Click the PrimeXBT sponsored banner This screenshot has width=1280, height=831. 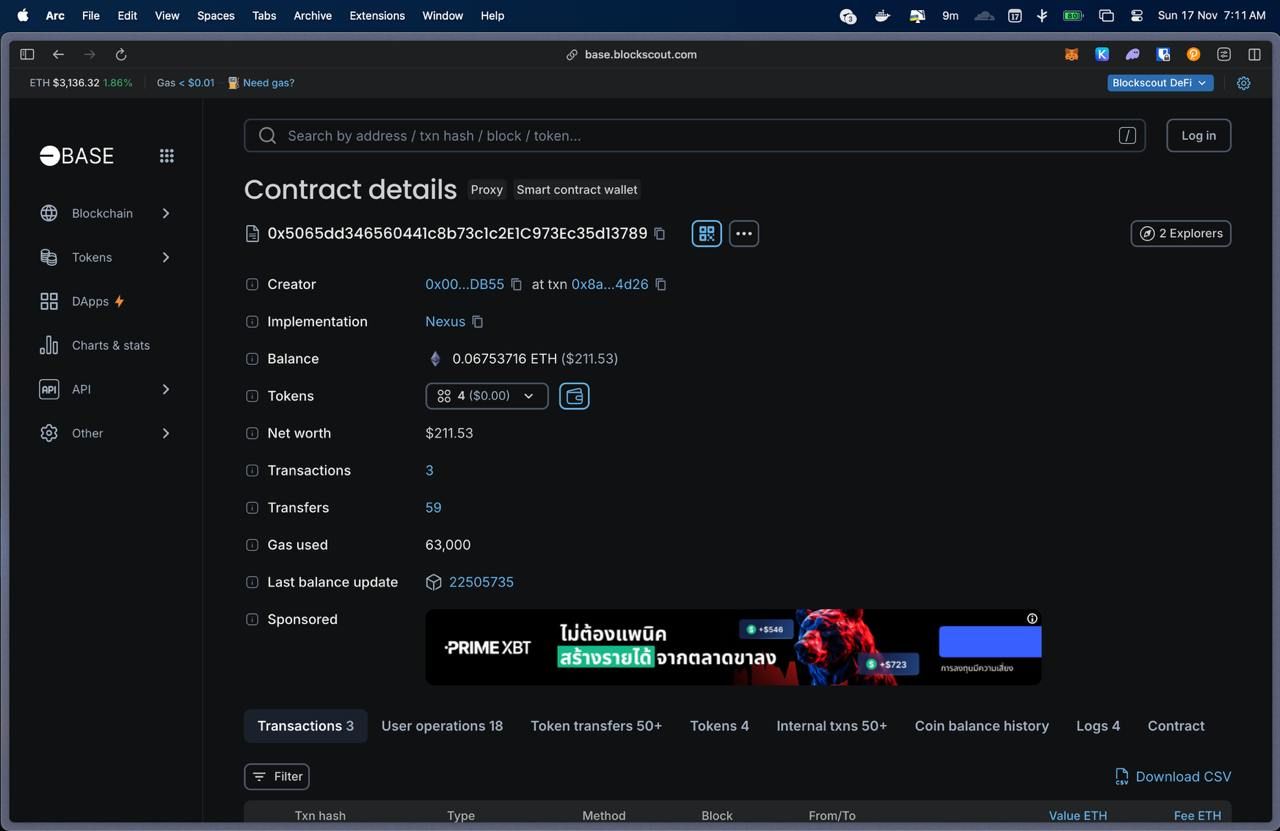pos(733,648)
